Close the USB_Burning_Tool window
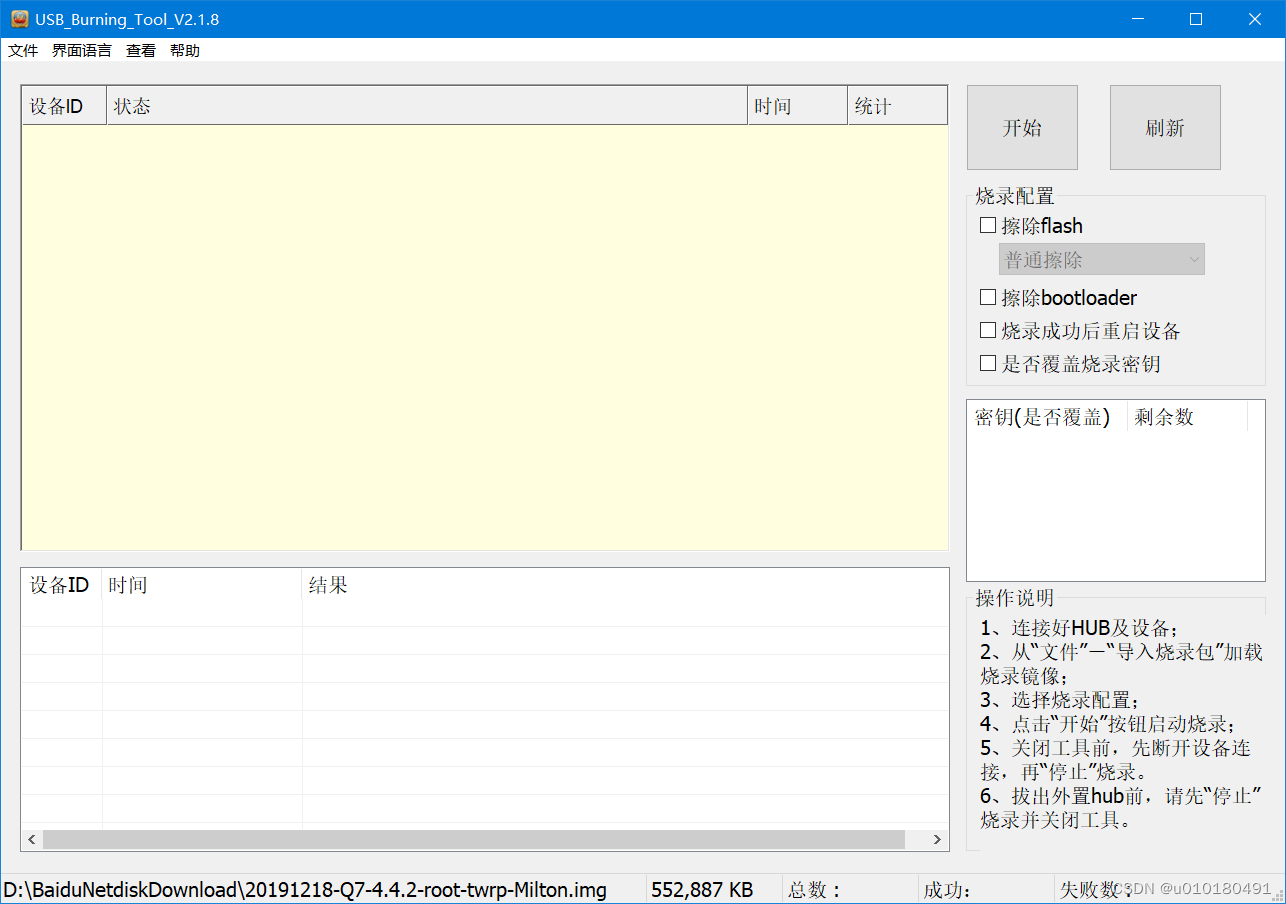The image size is (1286, 904). click(1255, 19)
